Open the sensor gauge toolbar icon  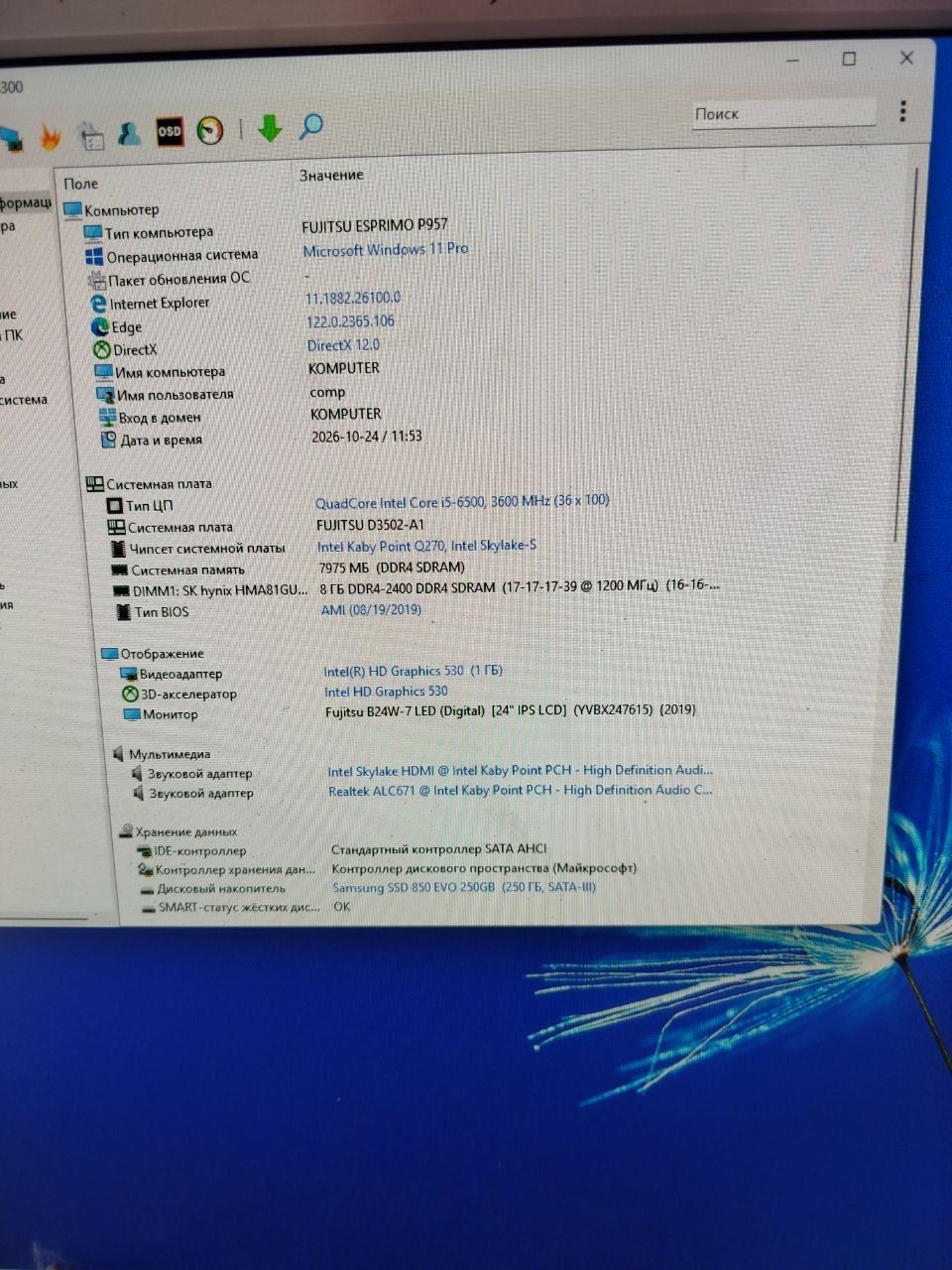tap(210, 130)
